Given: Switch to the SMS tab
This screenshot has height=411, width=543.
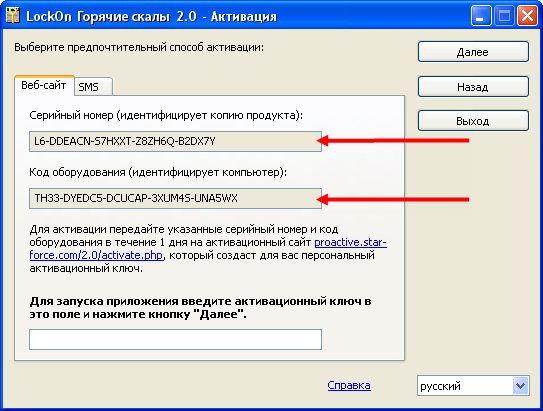Looking at the screenshot, I should [93, 87].
